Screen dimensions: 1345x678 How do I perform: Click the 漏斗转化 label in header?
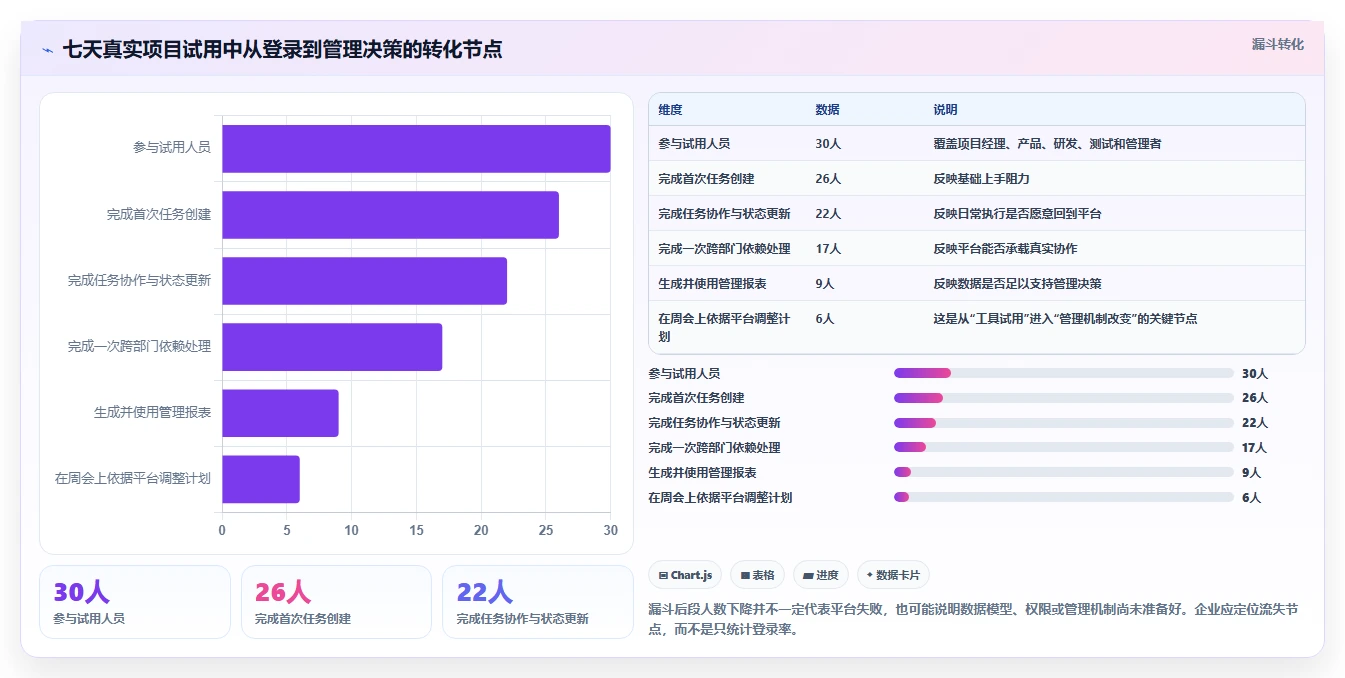[x=1278, y=44]
